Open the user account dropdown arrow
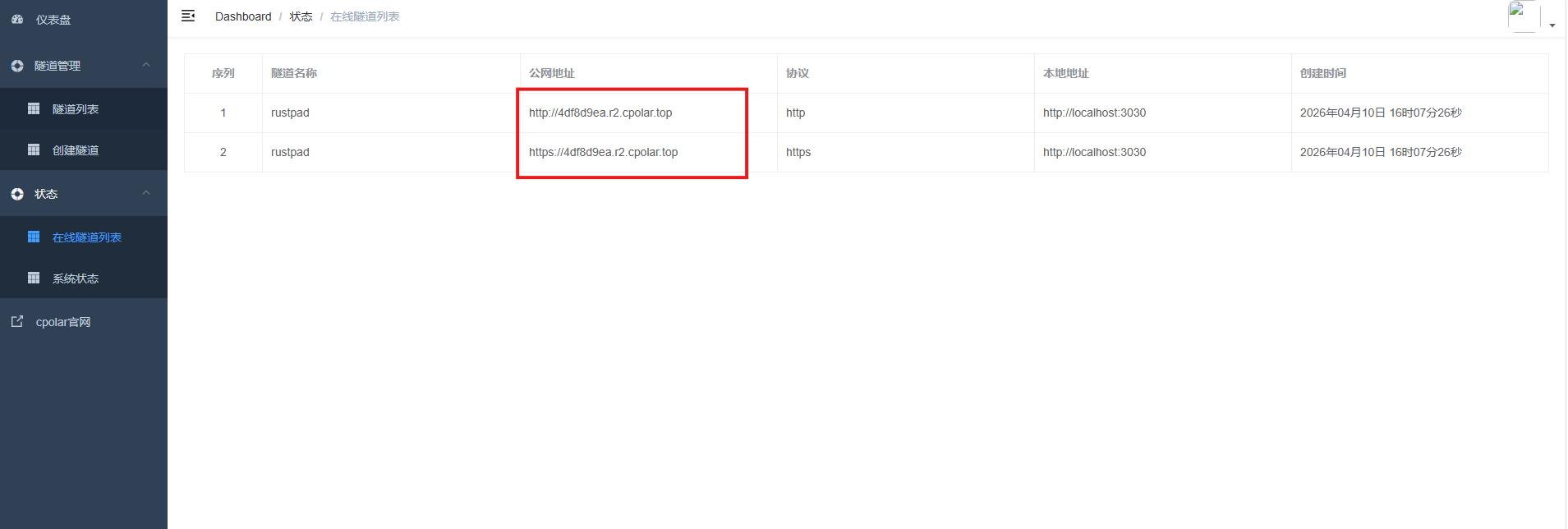1568x529 pixels. [x=1552, y=25]
